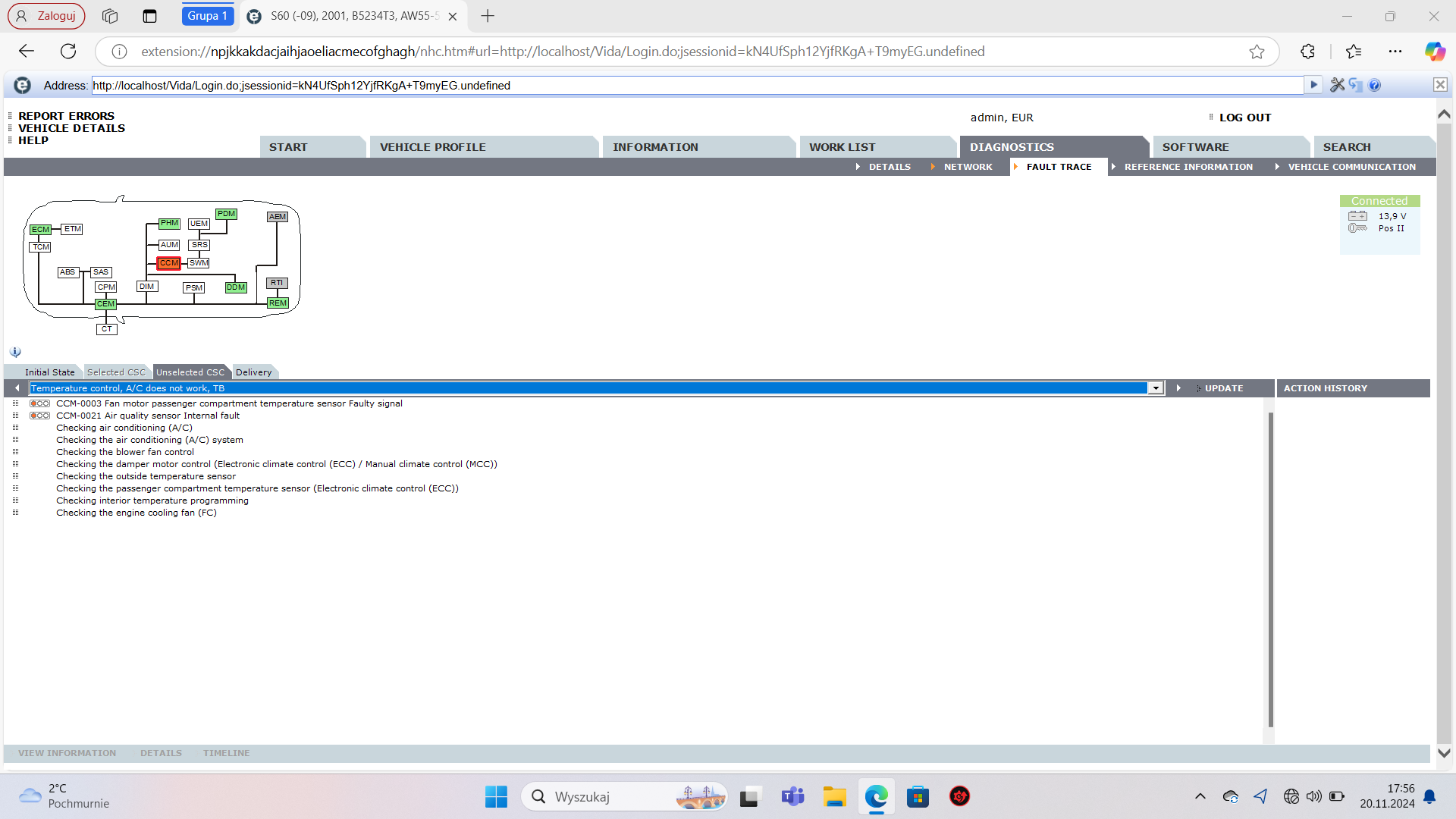Click the IE Tab tools wrench icon
This screenshot has height=819, width=1456.
(x=1336, y=85)
